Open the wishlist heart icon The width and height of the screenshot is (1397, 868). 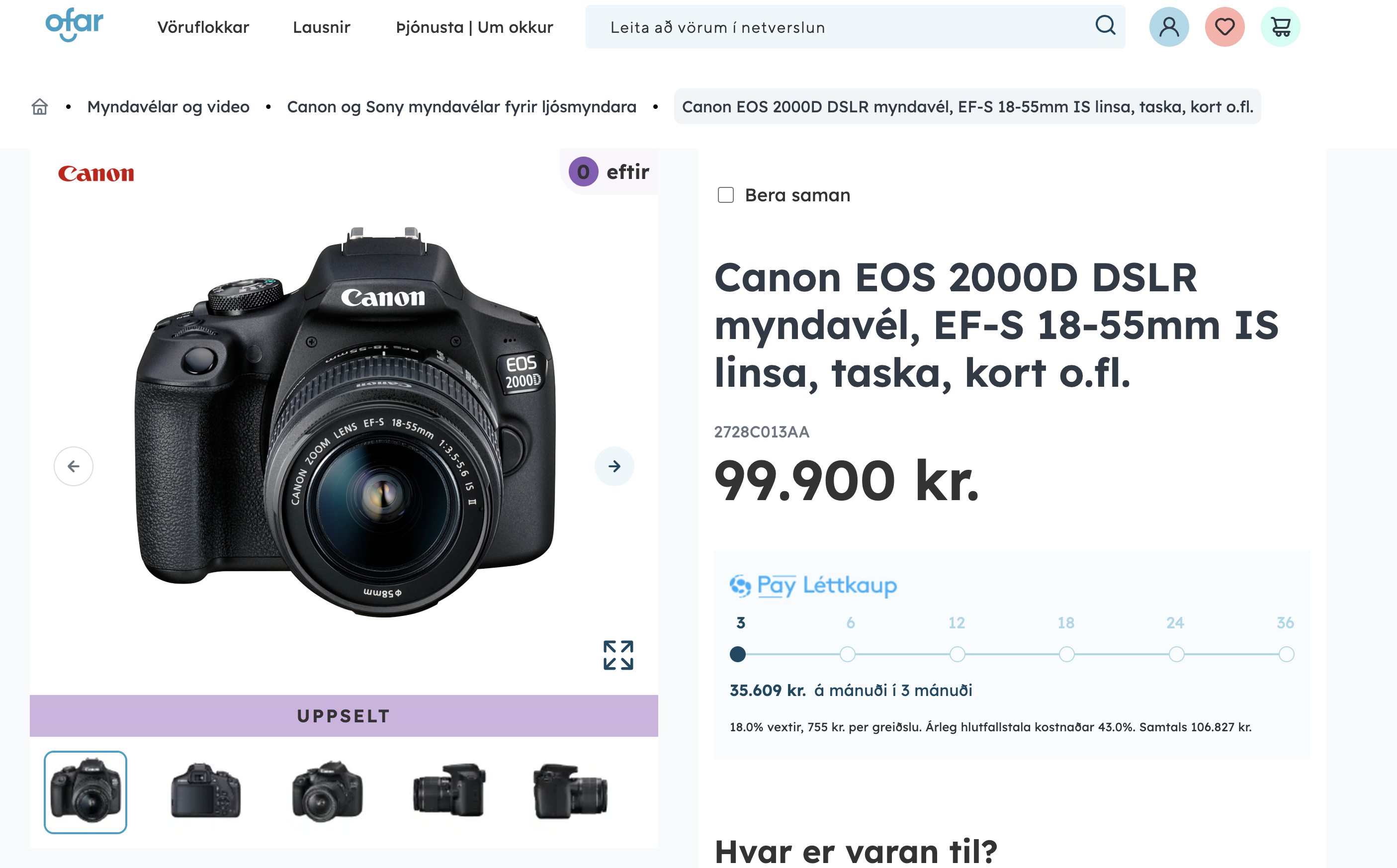click(x=1224, y=27)
